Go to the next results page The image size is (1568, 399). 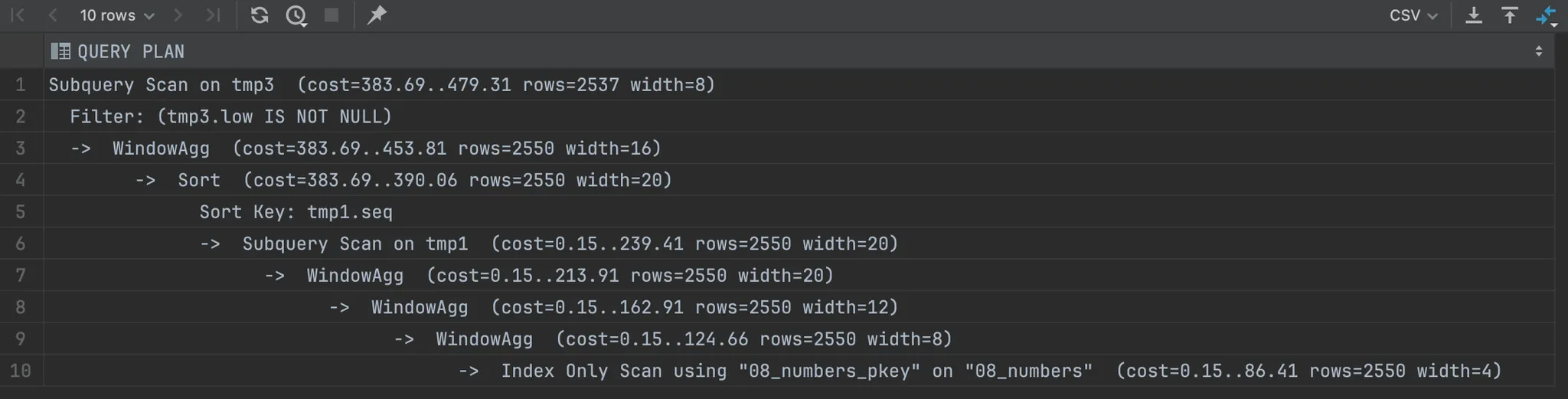pos(178,15)
